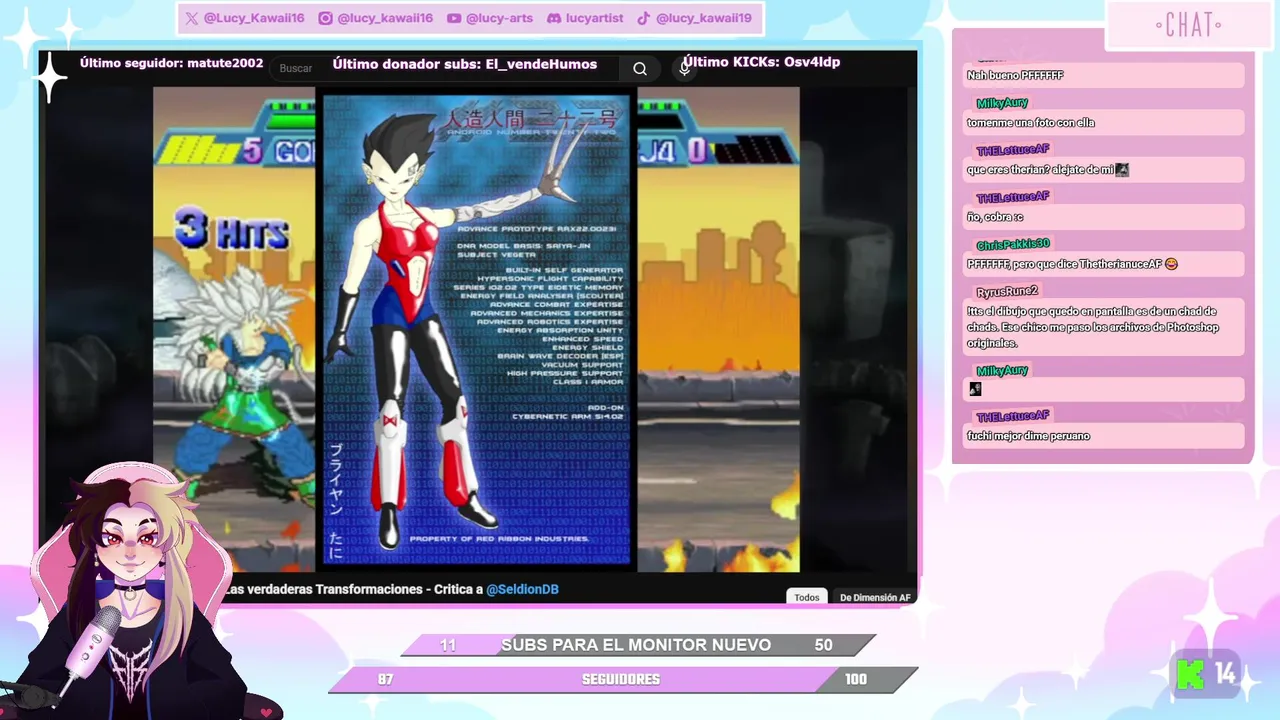Click the 'Seguidores' goal progress bar

click(623, 679)
